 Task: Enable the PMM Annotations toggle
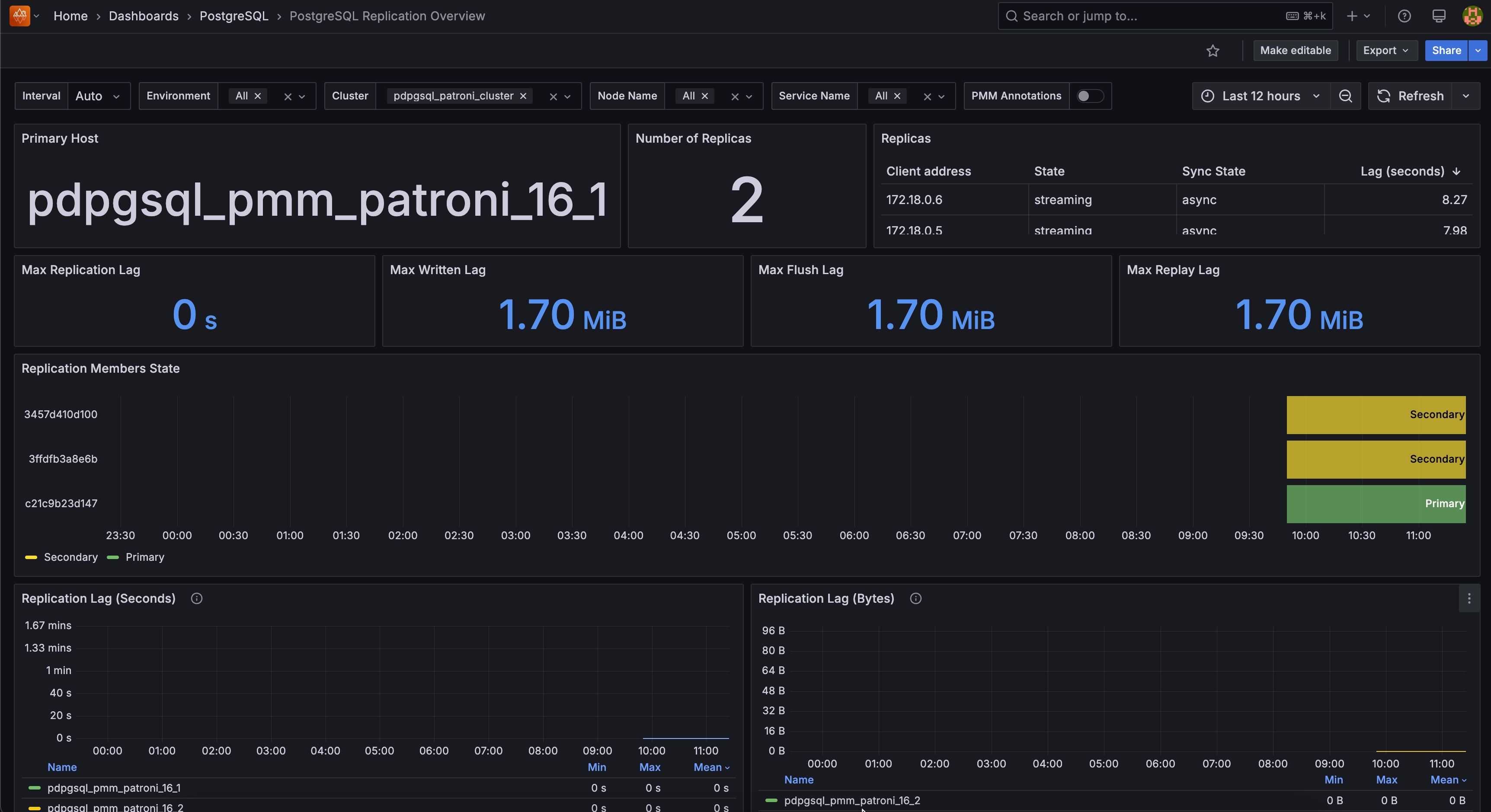pyautogui.click(x=1091, y=96)
